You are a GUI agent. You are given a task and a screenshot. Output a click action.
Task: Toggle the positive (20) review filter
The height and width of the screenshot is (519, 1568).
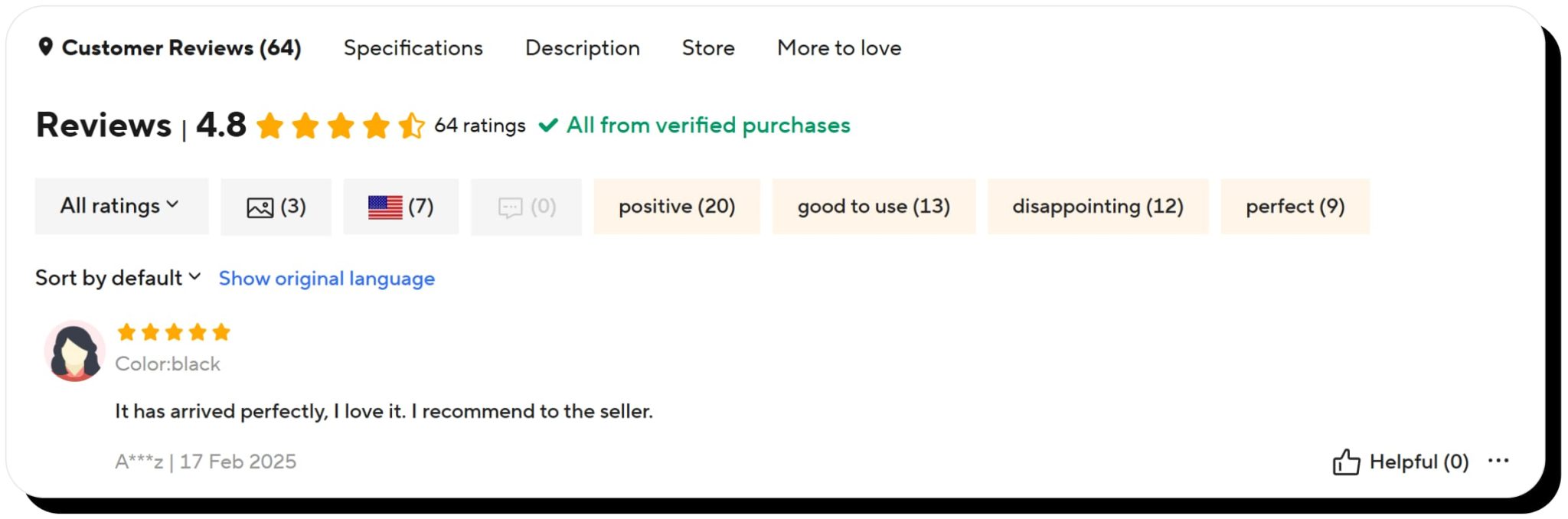pyautogui.click(x=677, y=206)
